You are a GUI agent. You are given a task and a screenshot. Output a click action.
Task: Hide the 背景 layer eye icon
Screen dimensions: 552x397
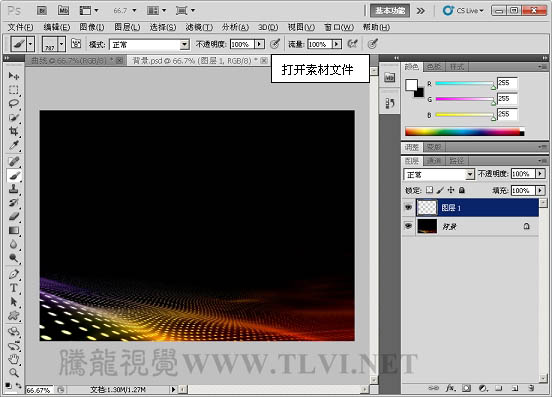click(408, 226)
